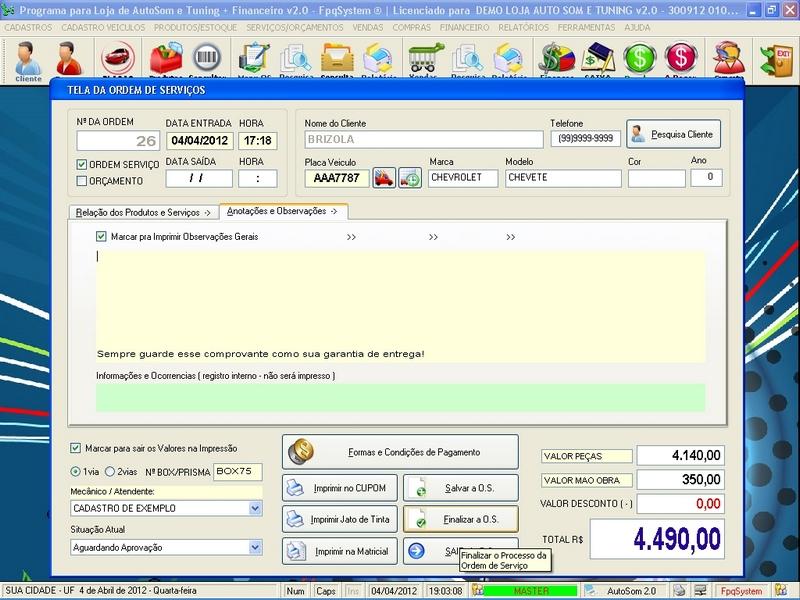Click the VALOR DESCONTO field showing 0,00
The width and height of the screenshot is (800, 600).
(681, 504)
